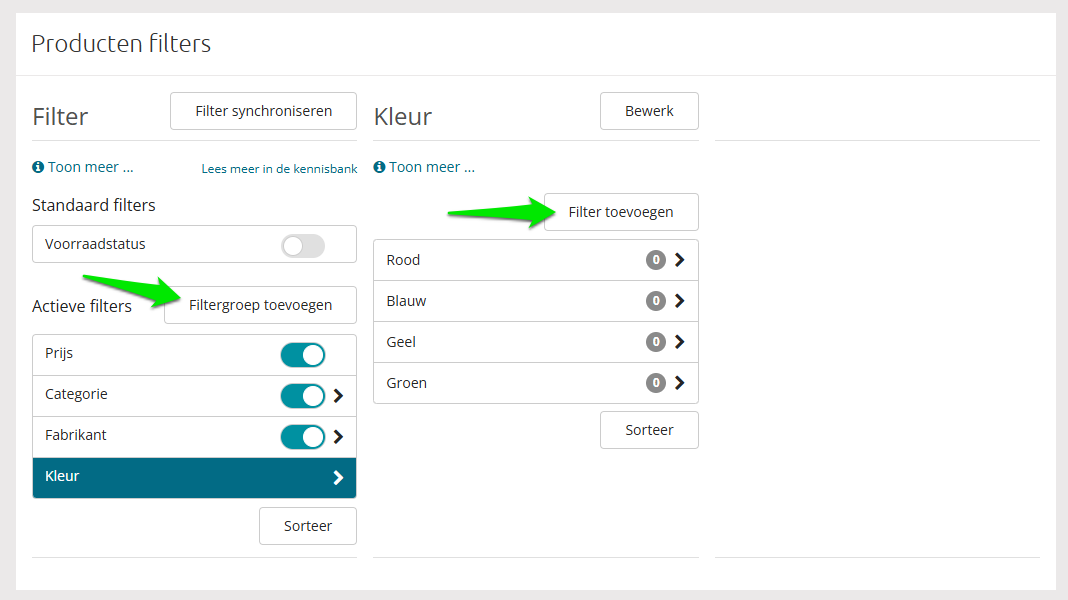Select the Blauw filter label

point(406,301)
